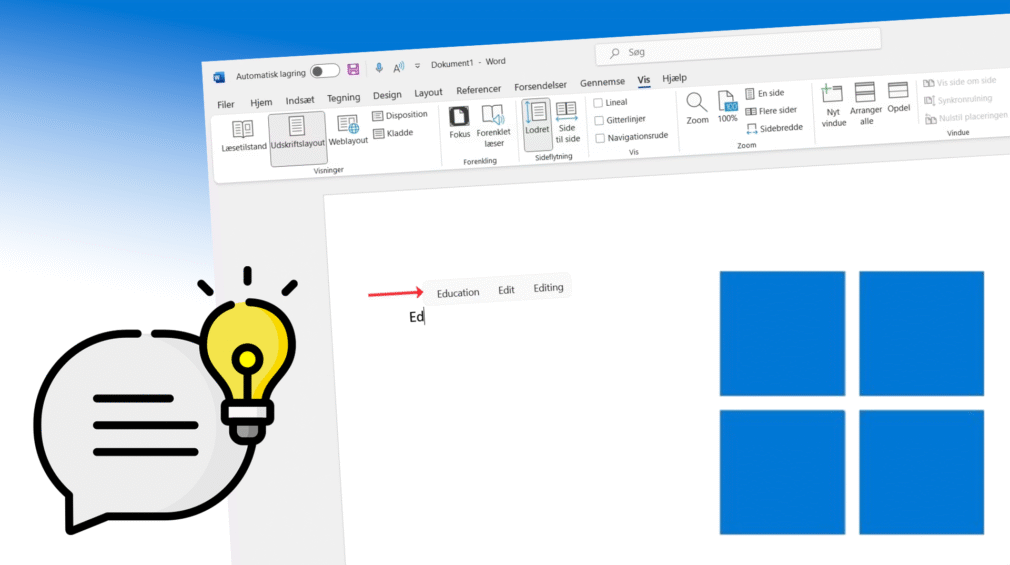Open a Nyt vindue
Screen dimensions: 1010x565
point(833,94)
